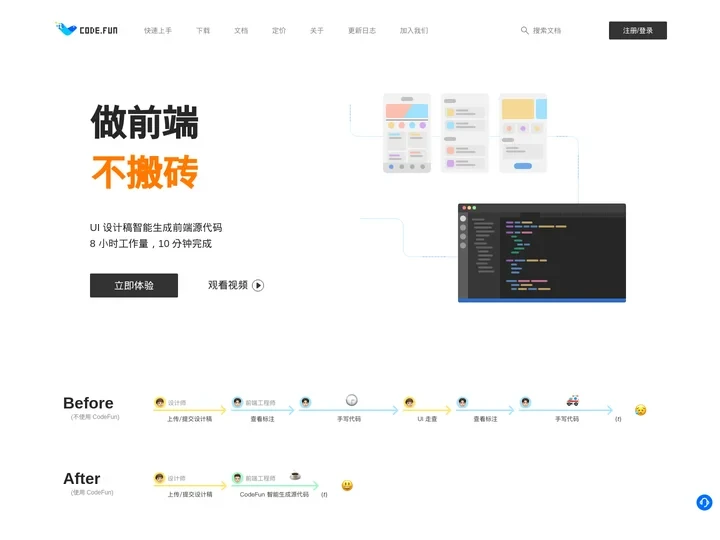
Task: Click the (不使用 CodeFun) caption
Action: (95, 417)
